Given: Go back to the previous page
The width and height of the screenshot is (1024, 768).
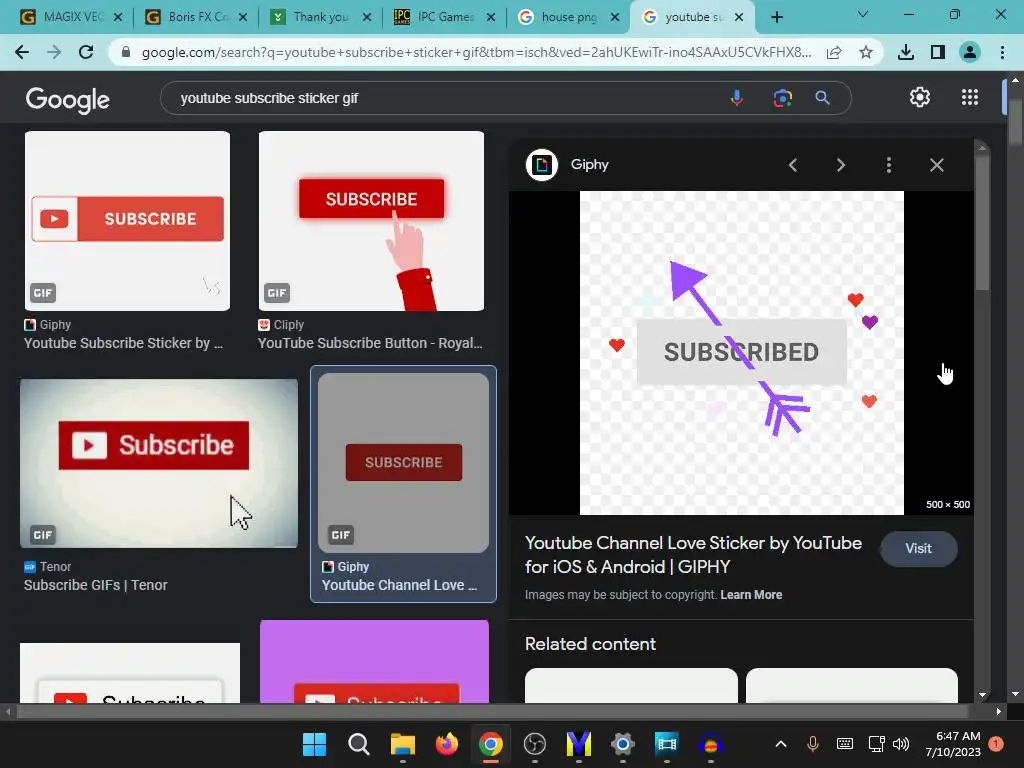Looking at the screenshot, I should tap(22, 52).
